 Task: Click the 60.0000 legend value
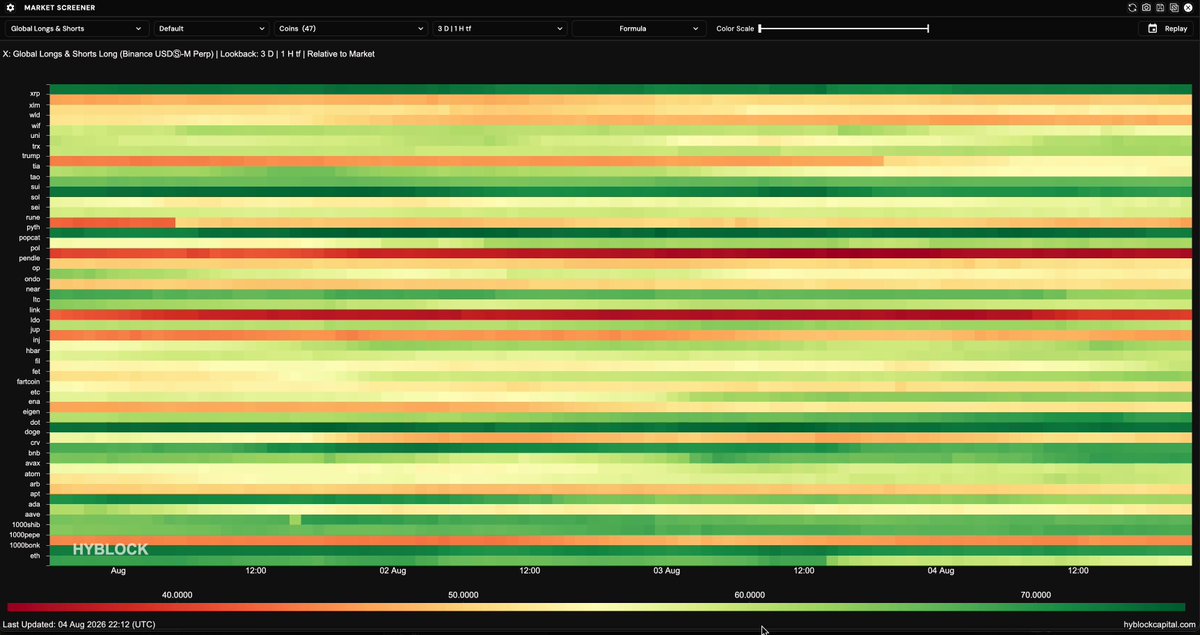coord(749,594)
